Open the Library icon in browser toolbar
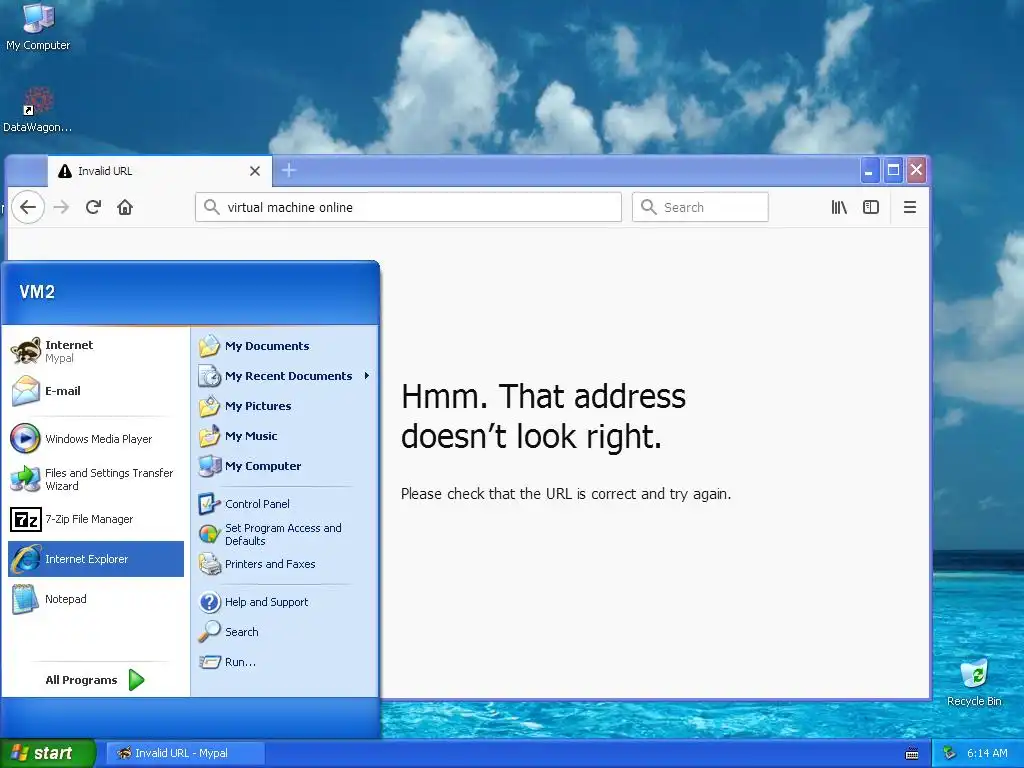Image resolution: width=1024 pixels, height=768 pixels. [x=839, y=208]
